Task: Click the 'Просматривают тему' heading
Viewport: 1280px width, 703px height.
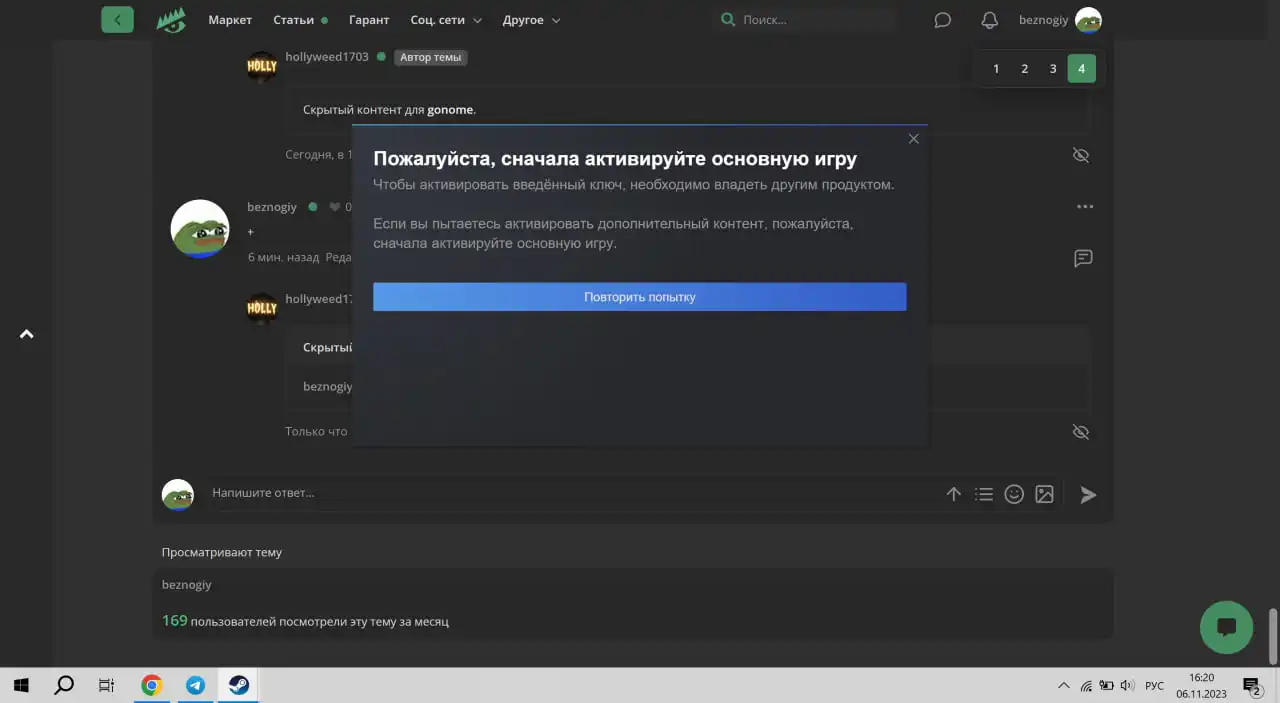Action: (222, 552)
